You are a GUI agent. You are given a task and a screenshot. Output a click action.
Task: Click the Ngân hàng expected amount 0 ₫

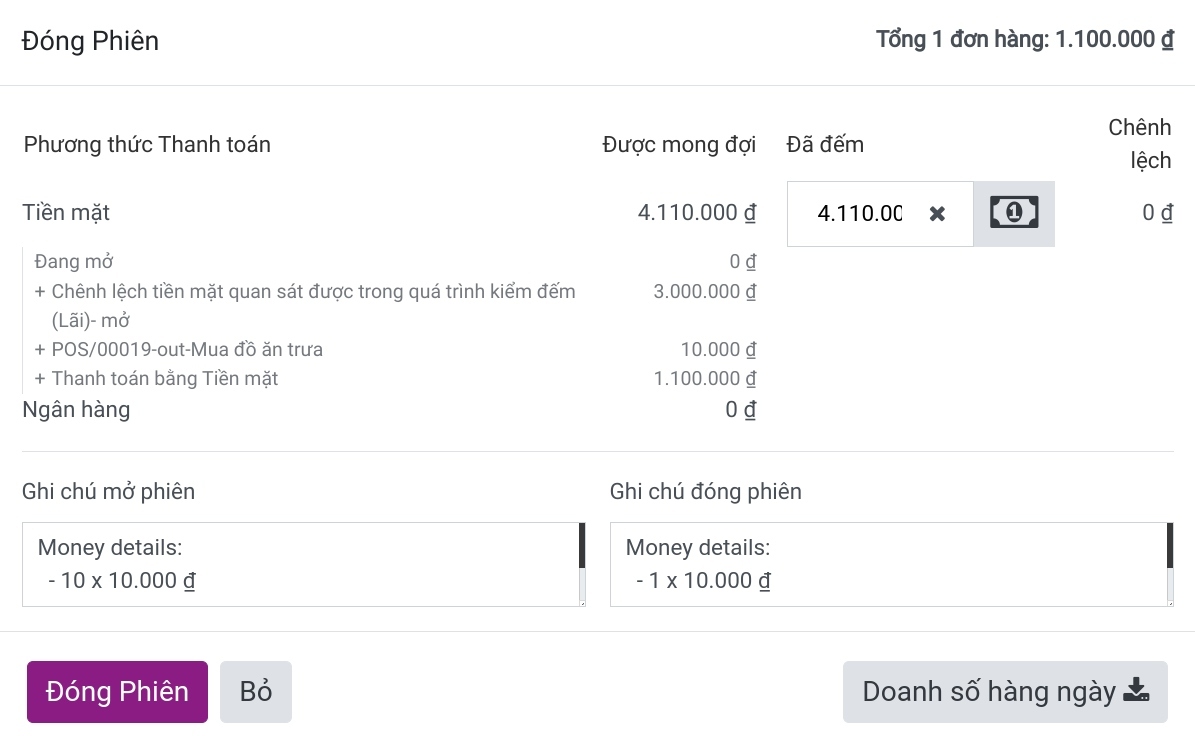click(x=741, y=410)
